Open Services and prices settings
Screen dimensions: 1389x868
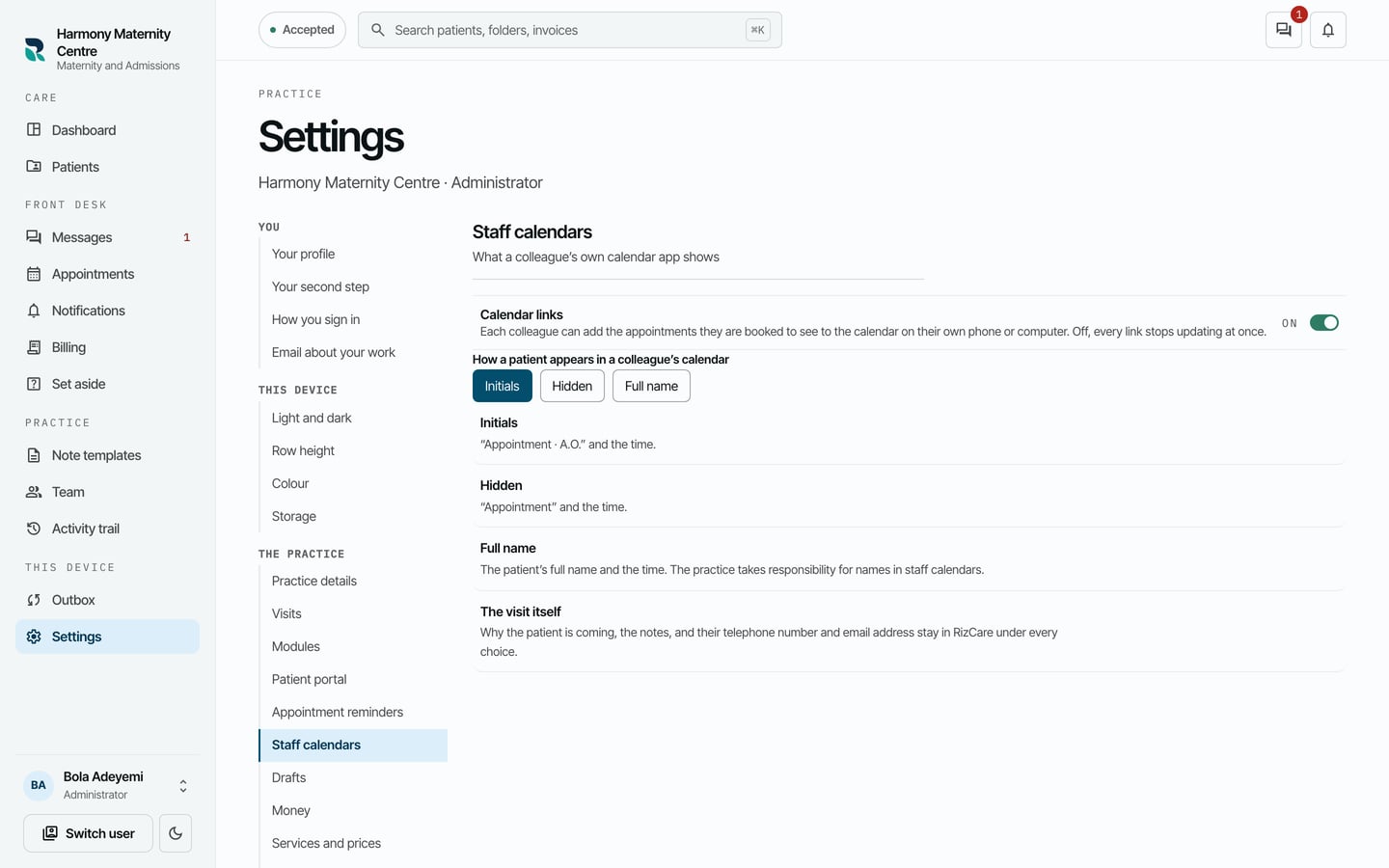pos(353,843)
